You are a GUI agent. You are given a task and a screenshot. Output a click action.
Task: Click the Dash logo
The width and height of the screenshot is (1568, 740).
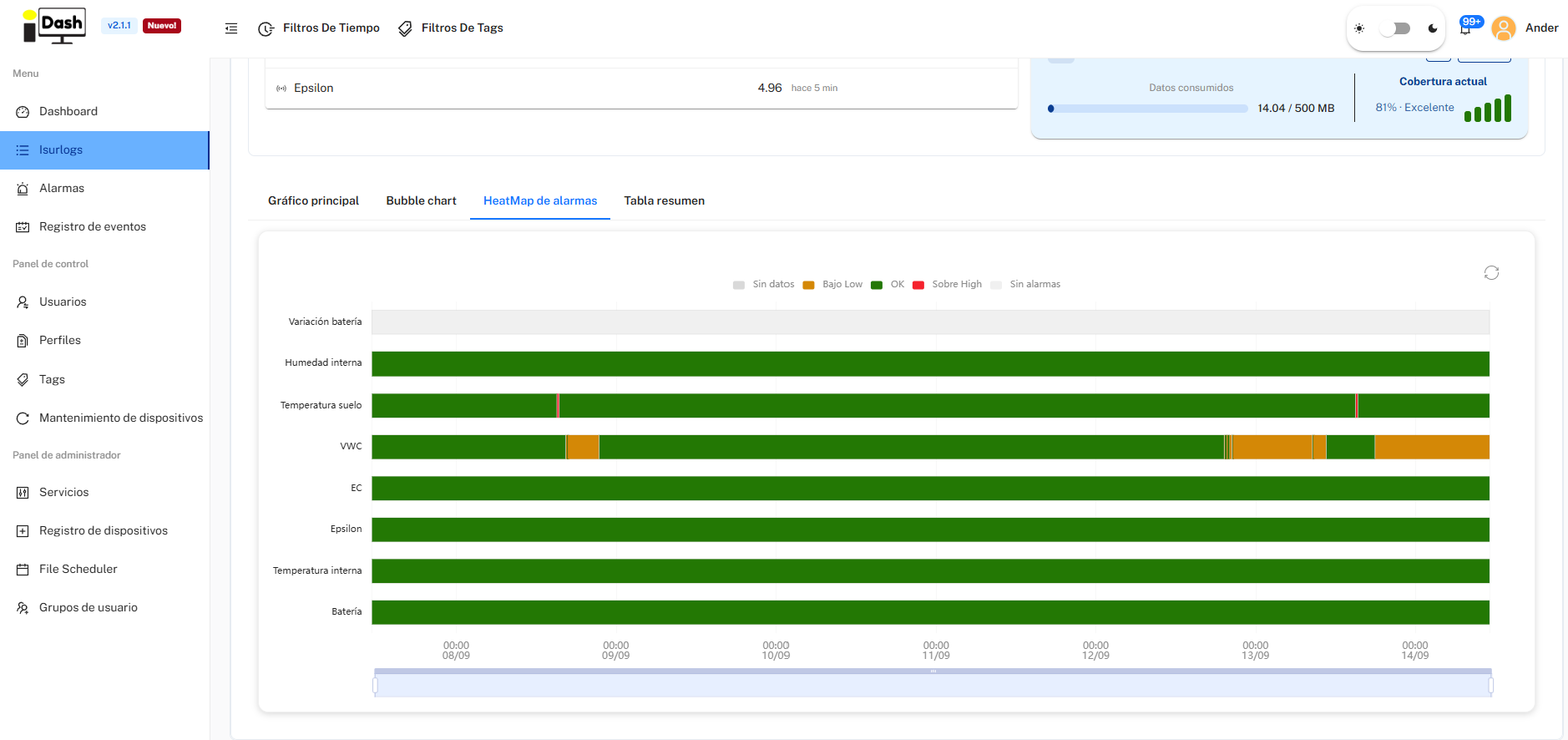(x=54, y=27)
